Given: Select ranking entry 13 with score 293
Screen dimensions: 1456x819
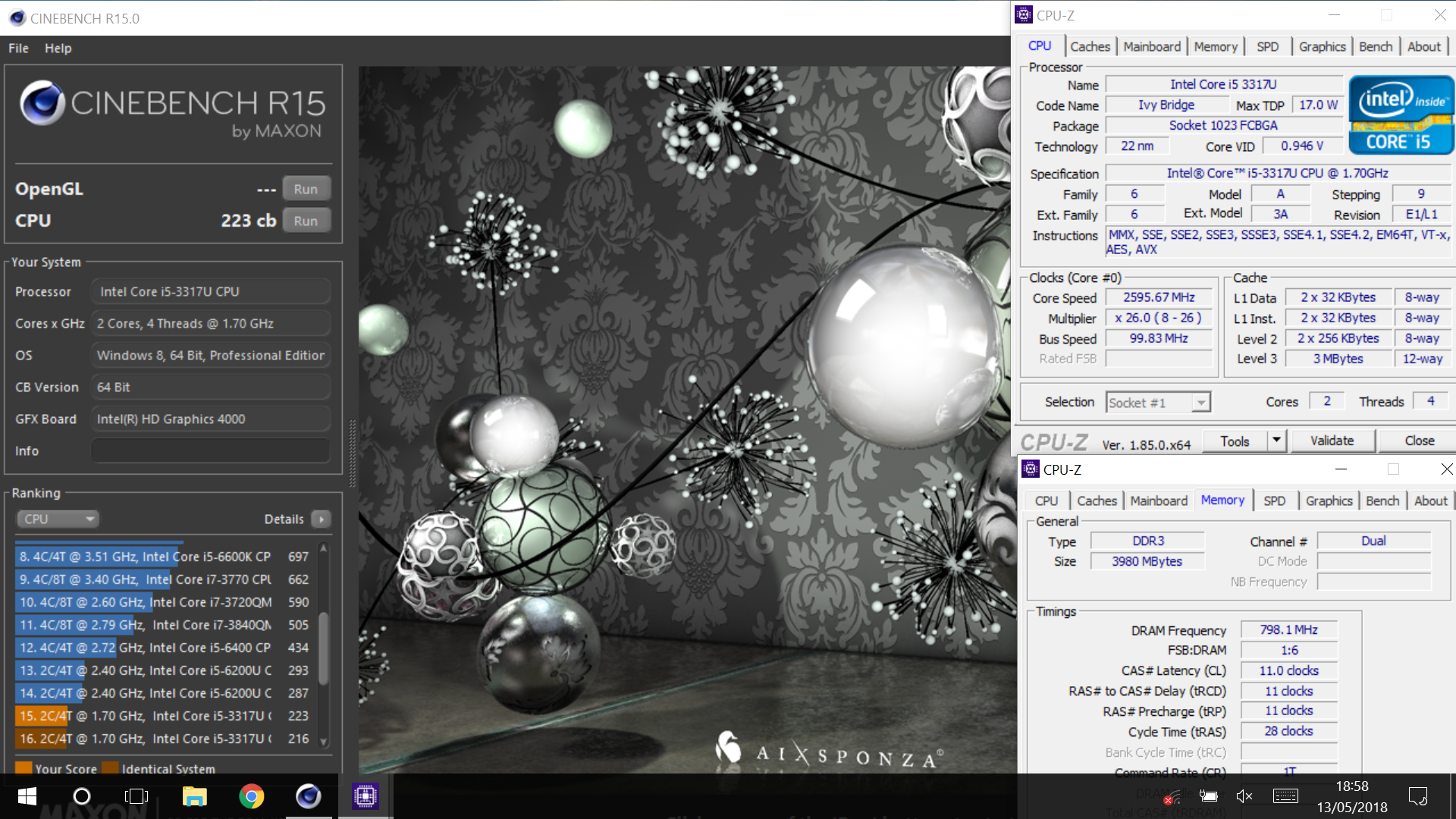Looking at the screenshot, I should 165,670.
